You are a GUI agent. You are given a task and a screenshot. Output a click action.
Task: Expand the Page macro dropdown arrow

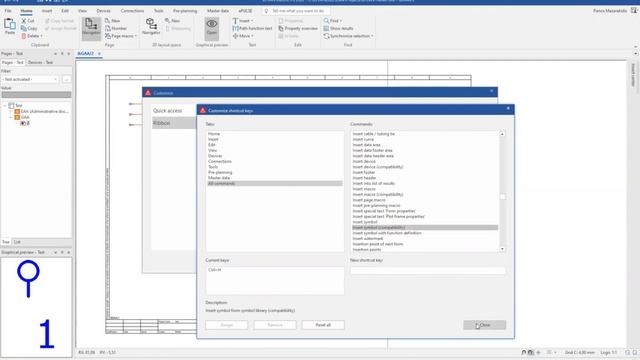(136, 36)
